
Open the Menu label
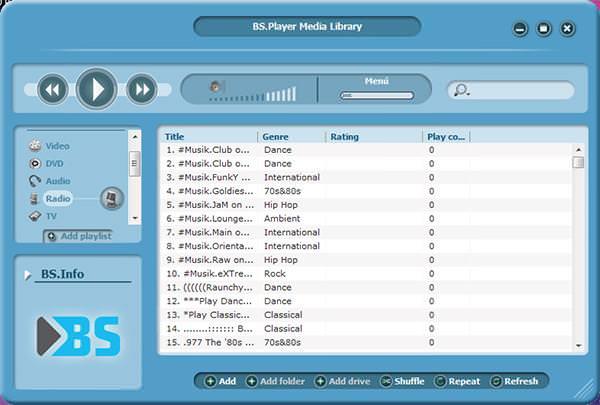[x=377, y=81]
